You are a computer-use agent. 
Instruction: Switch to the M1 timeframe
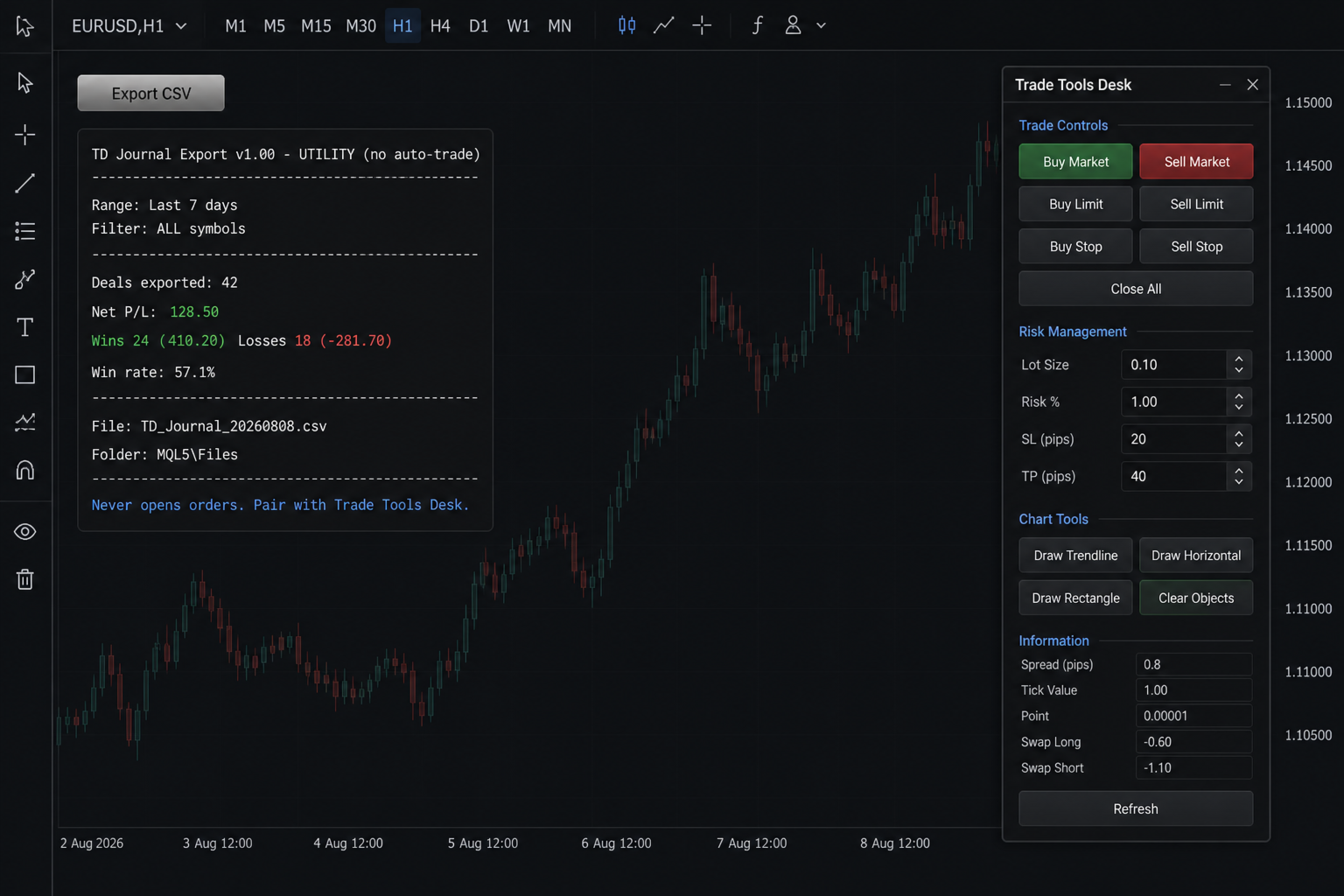click(x=235, y=26)
